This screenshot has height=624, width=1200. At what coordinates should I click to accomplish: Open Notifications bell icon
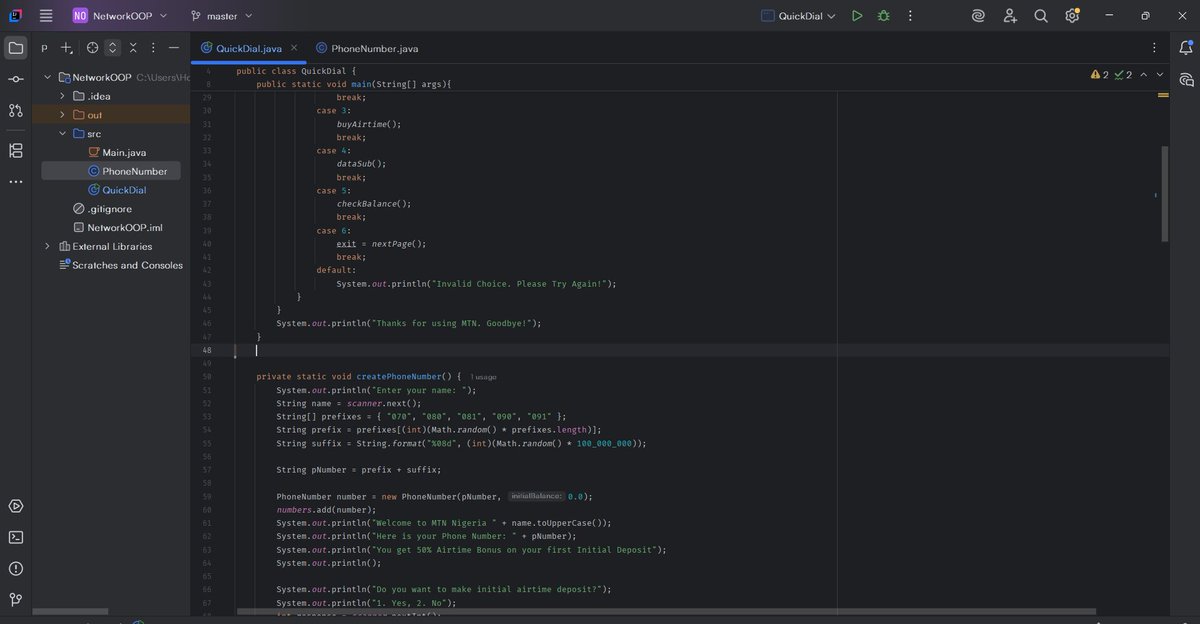[1186, 47]
